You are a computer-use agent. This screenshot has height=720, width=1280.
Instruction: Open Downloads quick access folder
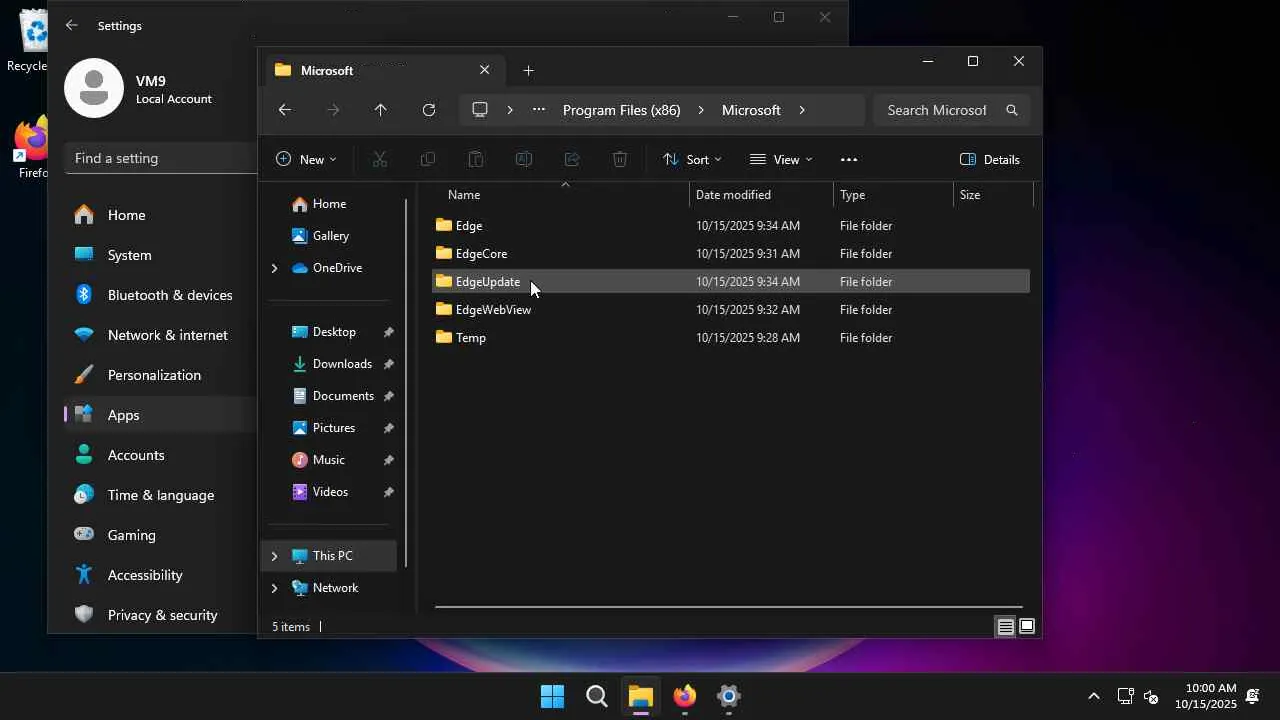pyautogui.click(x=342, y=364)
